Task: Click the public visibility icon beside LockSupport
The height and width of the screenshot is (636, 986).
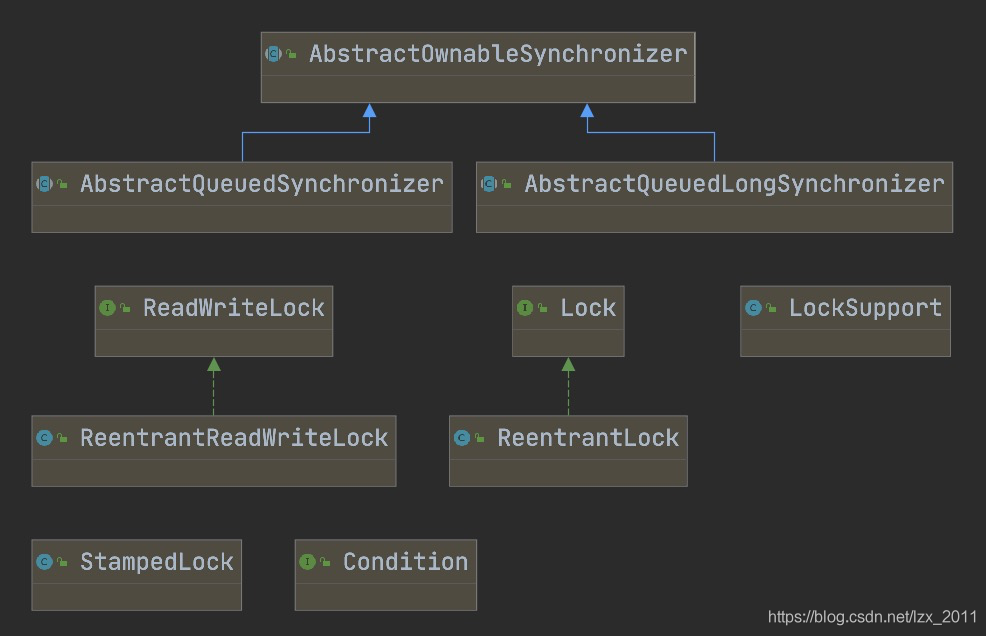Action: tap(771, 308)
